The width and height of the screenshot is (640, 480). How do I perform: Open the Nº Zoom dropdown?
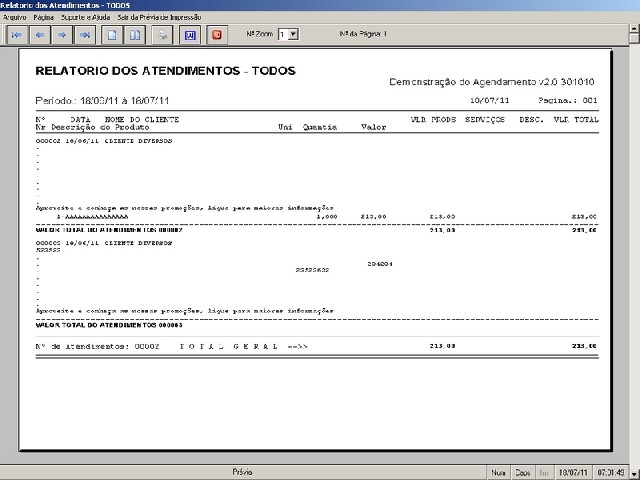click(293, 34)
